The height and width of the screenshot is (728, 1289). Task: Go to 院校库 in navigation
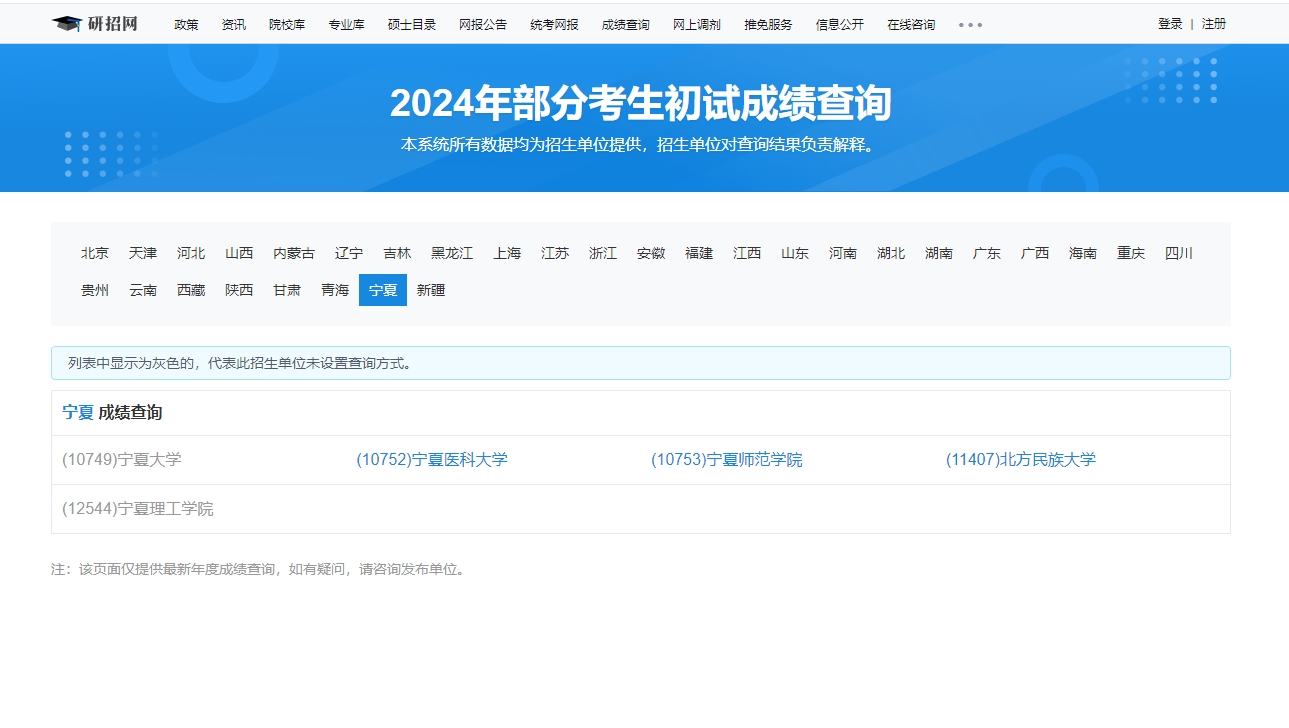point(287,25)
